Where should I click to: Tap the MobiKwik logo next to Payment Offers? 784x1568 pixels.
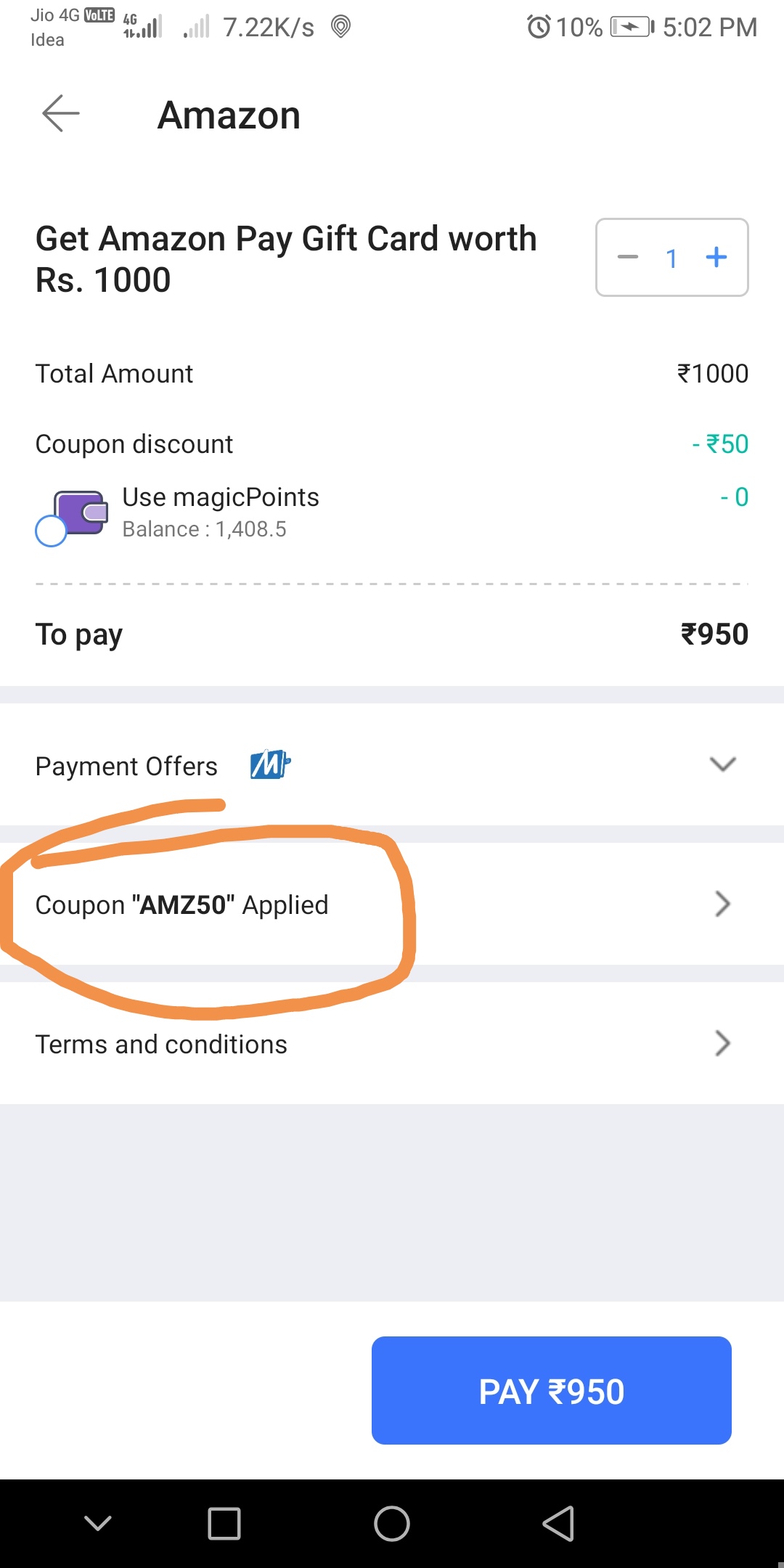(270, 764)
